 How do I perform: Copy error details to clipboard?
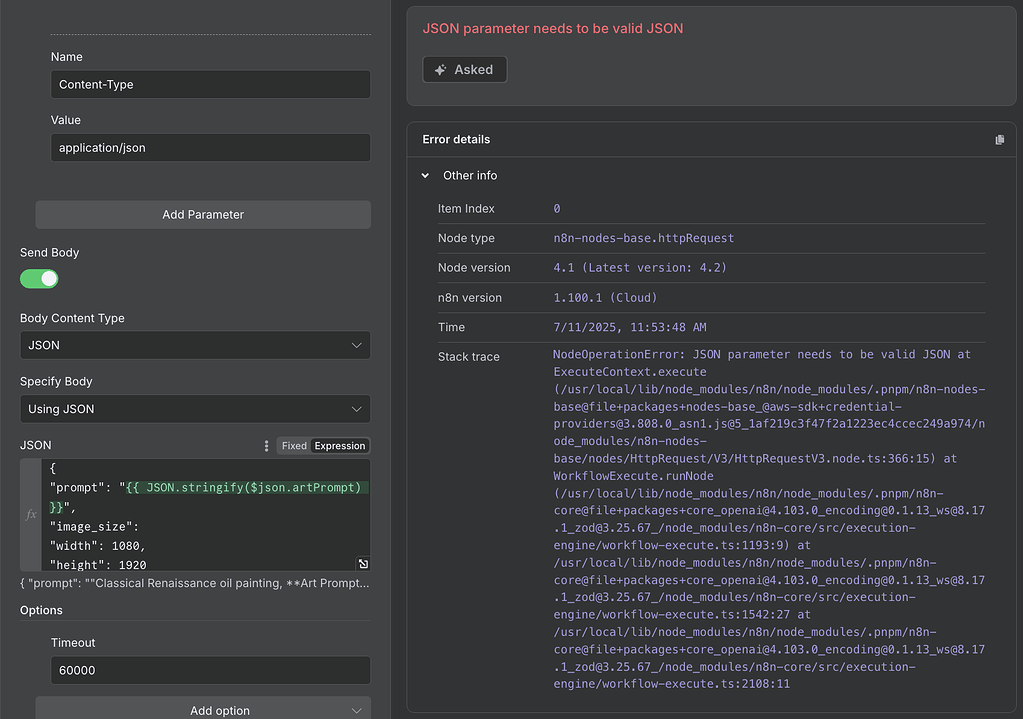point(999,139)
